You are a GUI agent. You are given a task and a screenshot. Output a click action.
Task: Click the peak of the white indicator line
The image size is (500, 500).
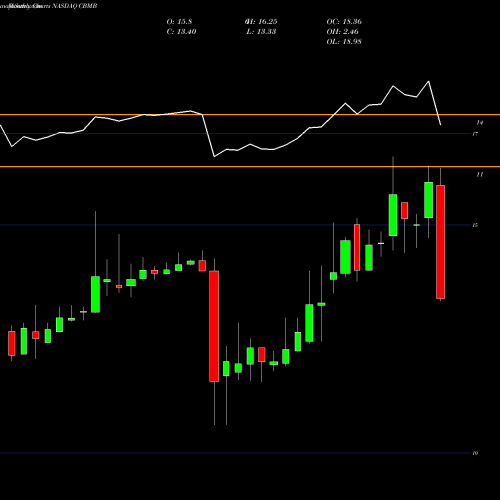(428, 81)
